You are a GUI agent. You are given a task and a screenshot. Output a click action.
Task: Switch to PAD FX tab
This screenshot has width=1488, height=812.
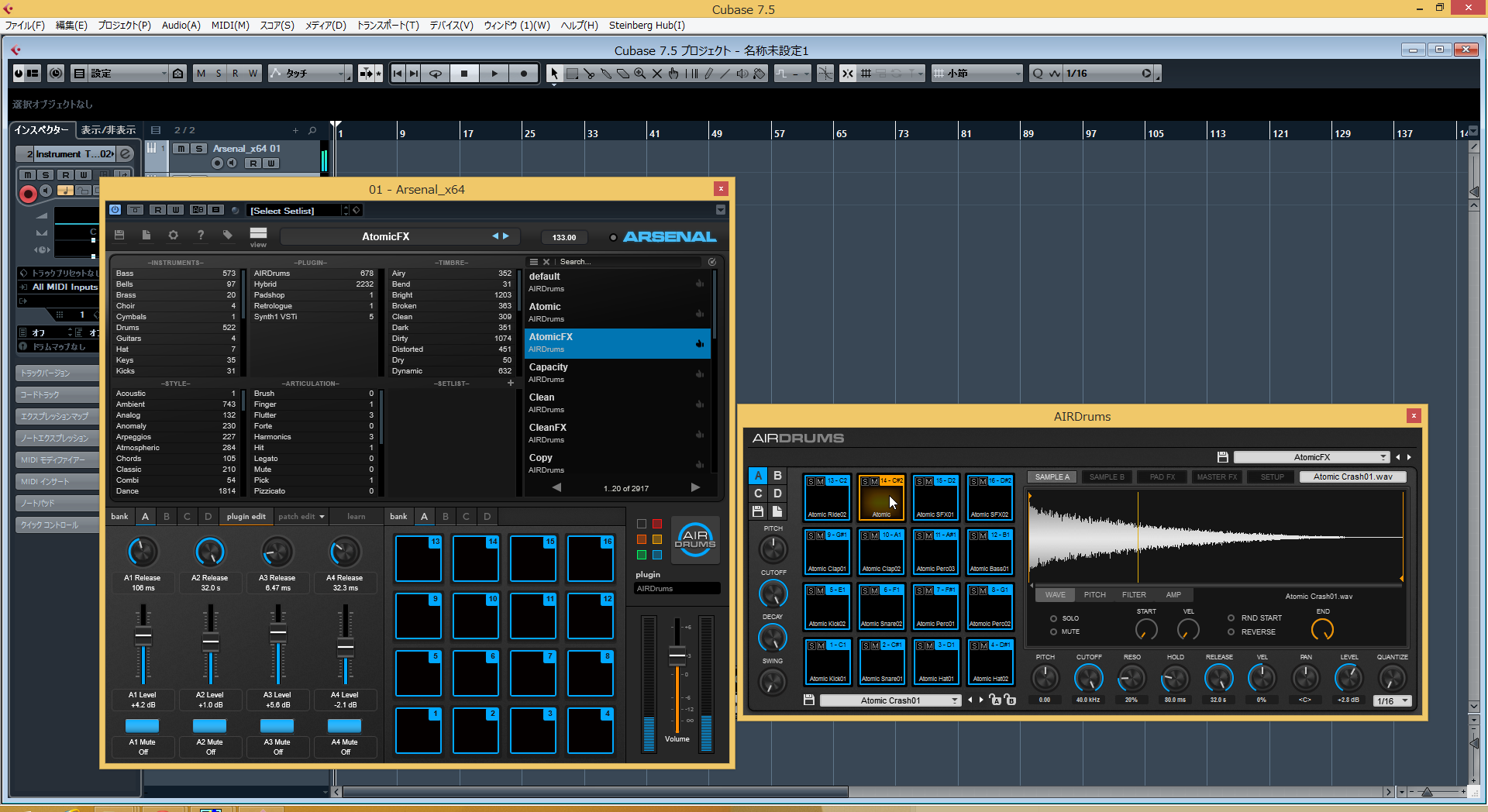coord(1162,477)
